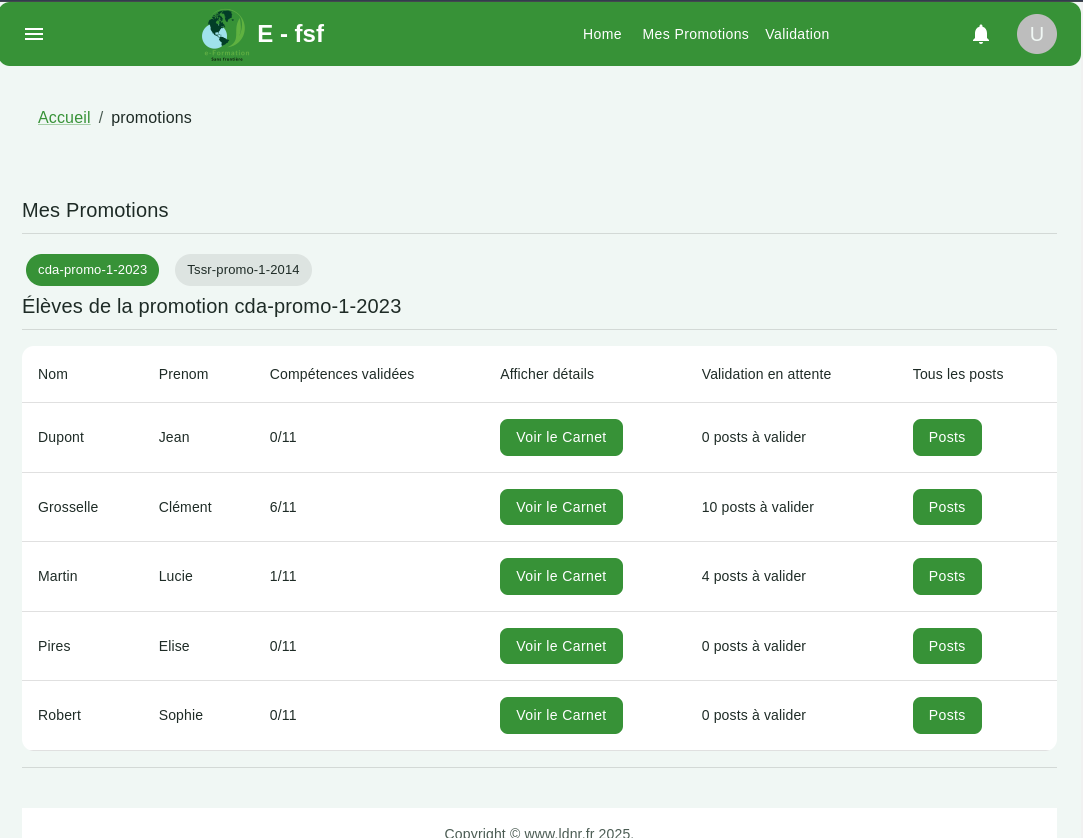This screenshot has height=838, width=1083.
Task: Open the user avatar menu
Action: point(1036,34)
